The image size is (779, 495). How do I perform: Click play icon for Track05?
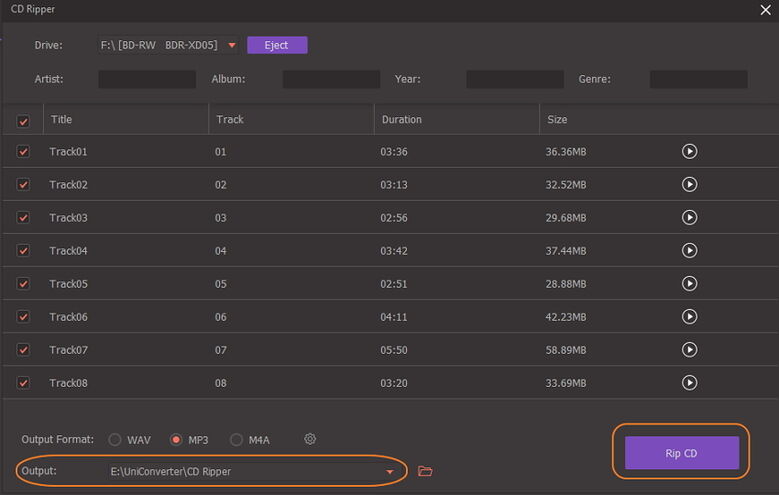click(689, 283)
